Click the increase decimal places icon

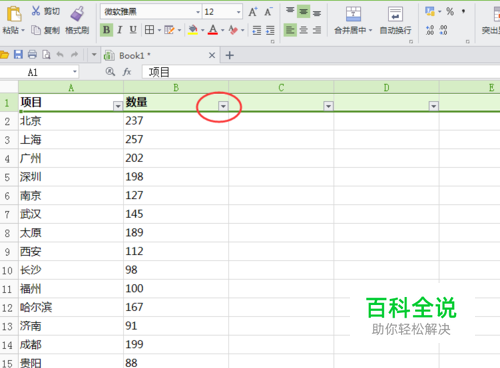430,30
